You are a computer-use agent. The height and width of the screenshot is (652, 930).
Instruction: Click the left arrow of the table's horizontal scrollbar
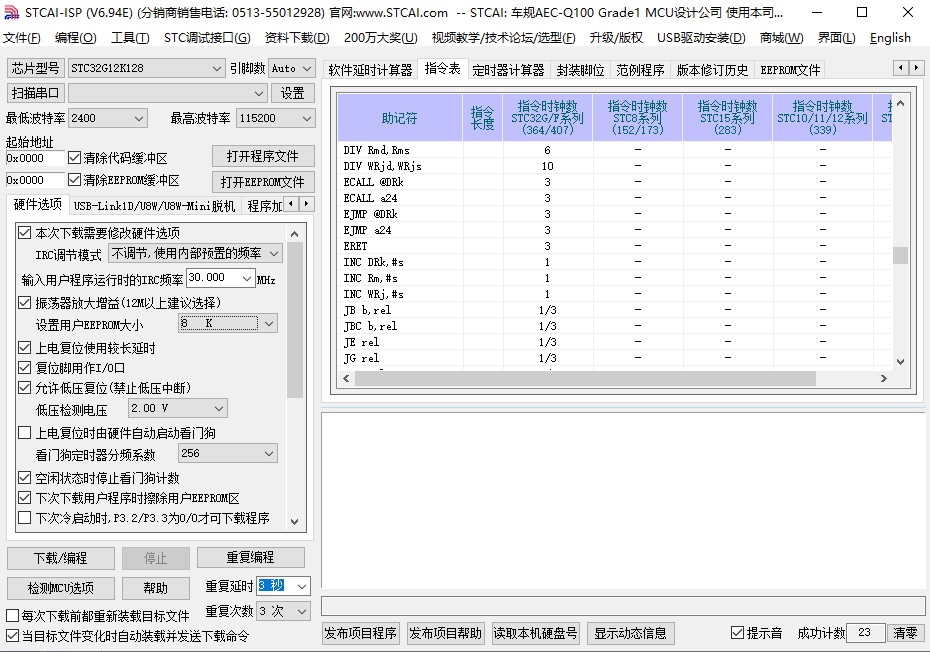[x=347, y=378]
